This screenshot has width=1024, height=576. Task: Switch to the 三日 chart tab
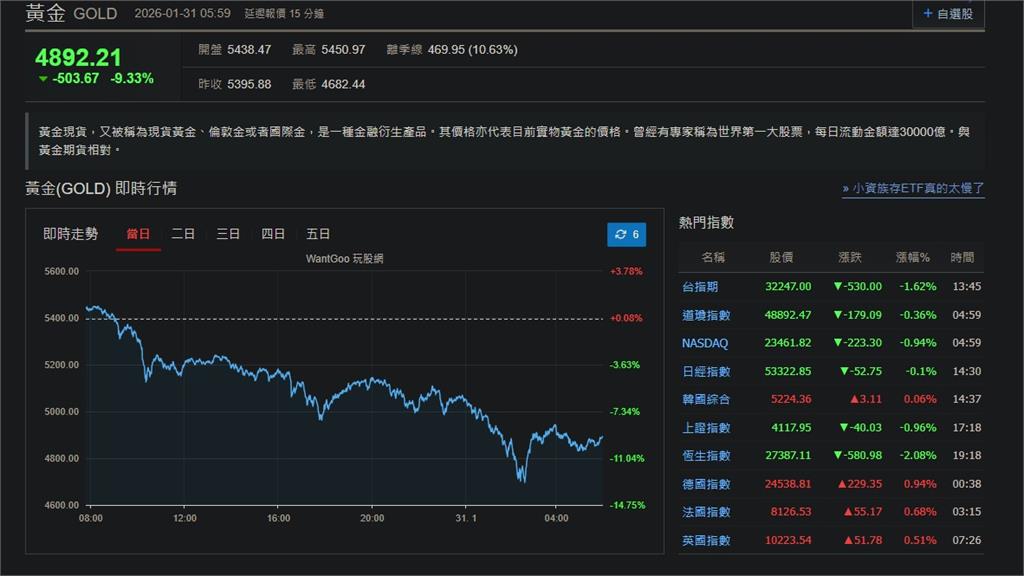[230, 233]
